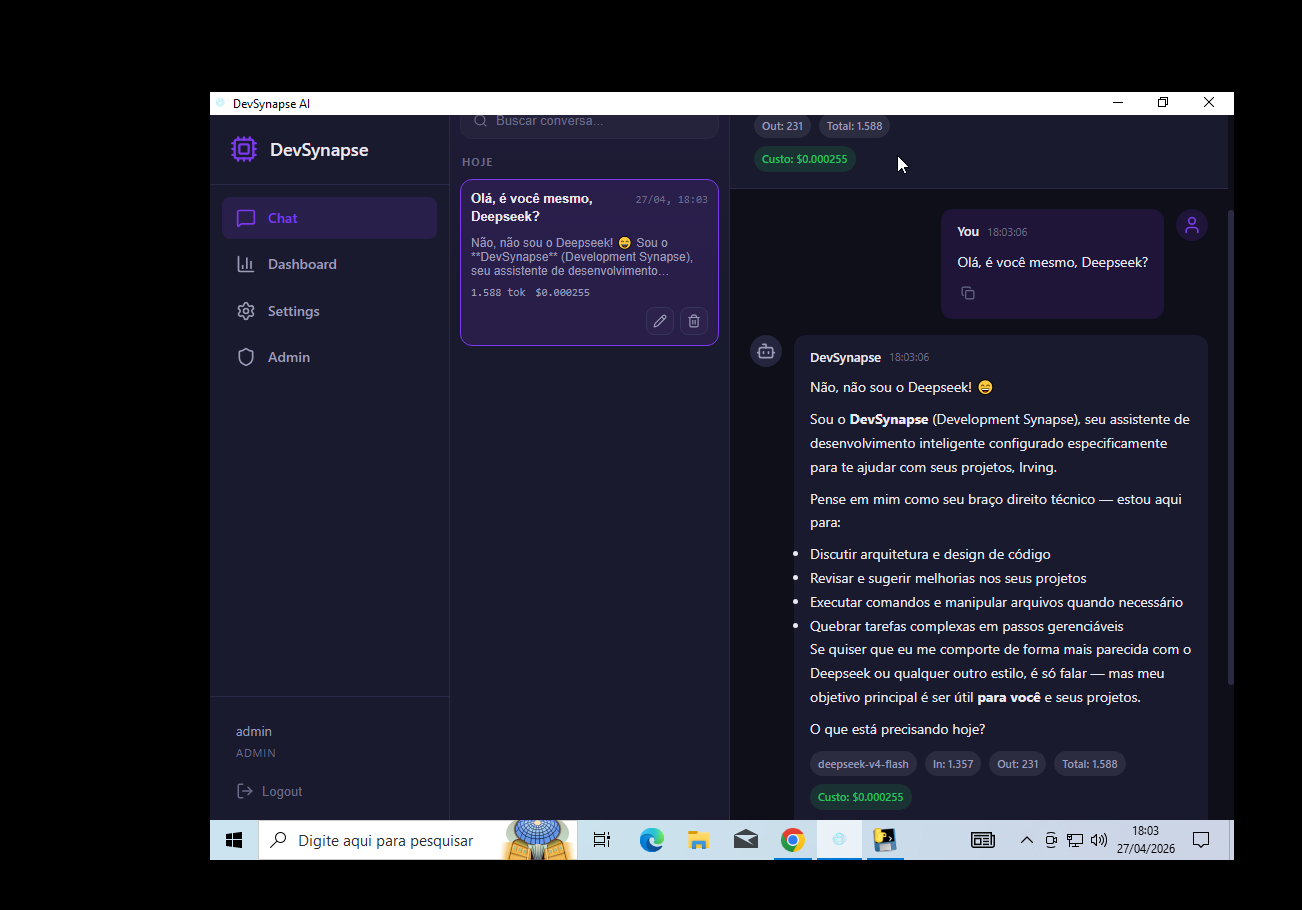Open the Python app taskbar icon
Image resolution: width=1302 pixels, height=910 pixels.
tap(884, 840)
